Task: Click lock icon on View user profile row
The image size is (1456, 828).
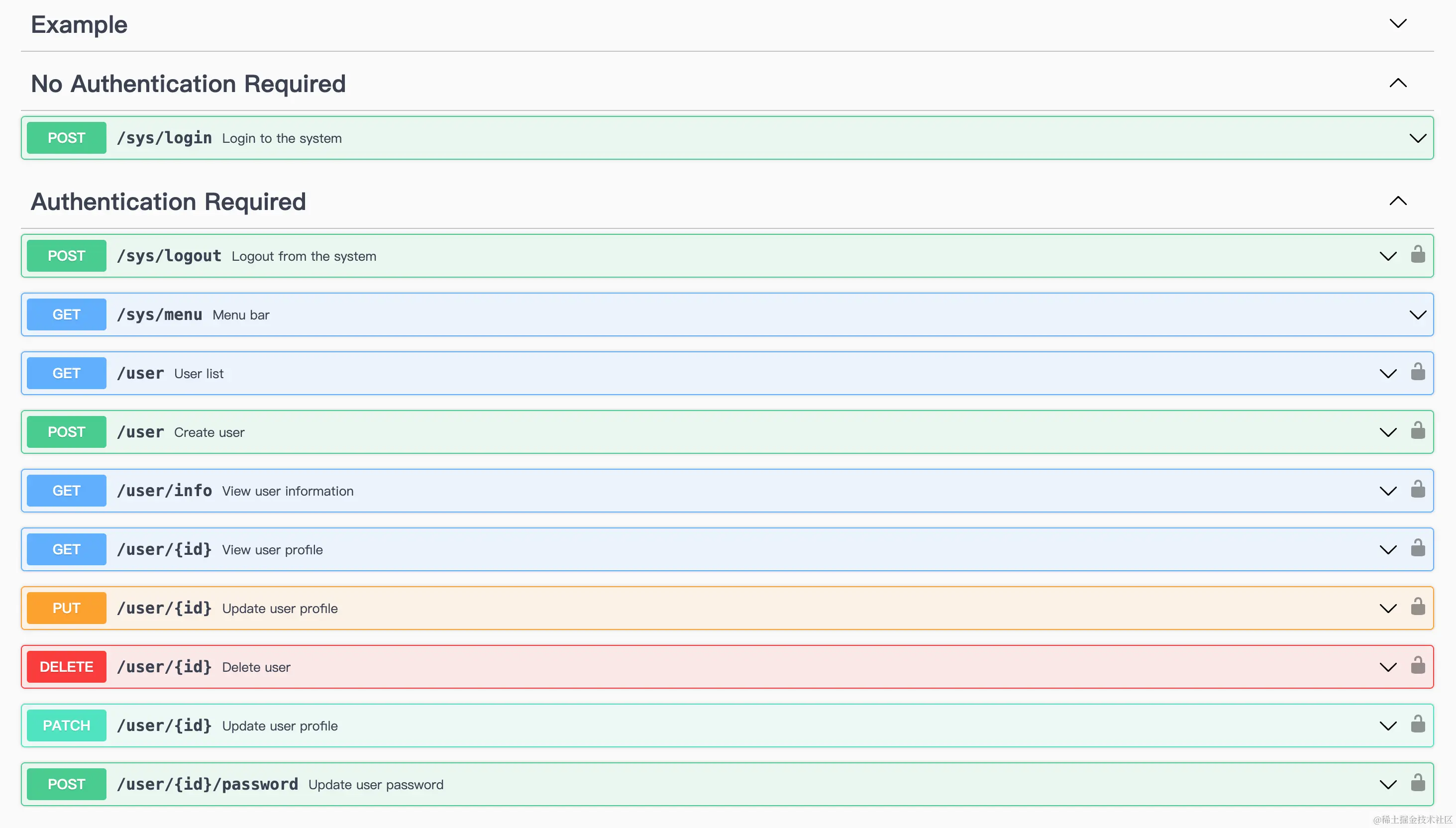Action: [1417, 548]
